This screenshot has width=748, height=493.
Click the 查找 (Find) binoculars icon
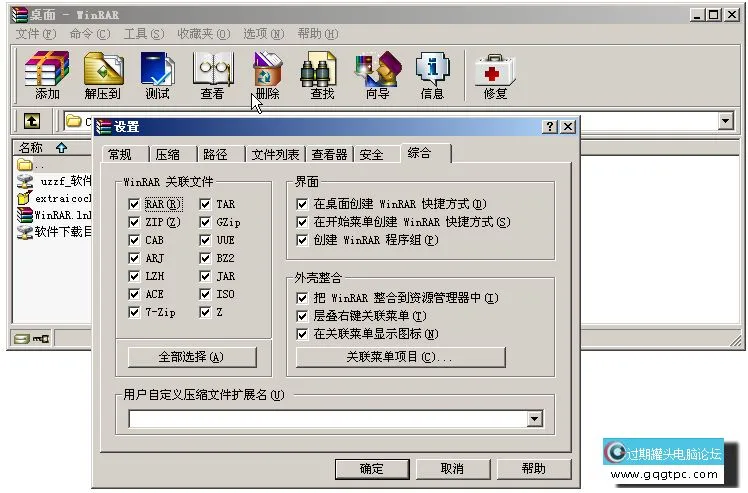(322, 75)
